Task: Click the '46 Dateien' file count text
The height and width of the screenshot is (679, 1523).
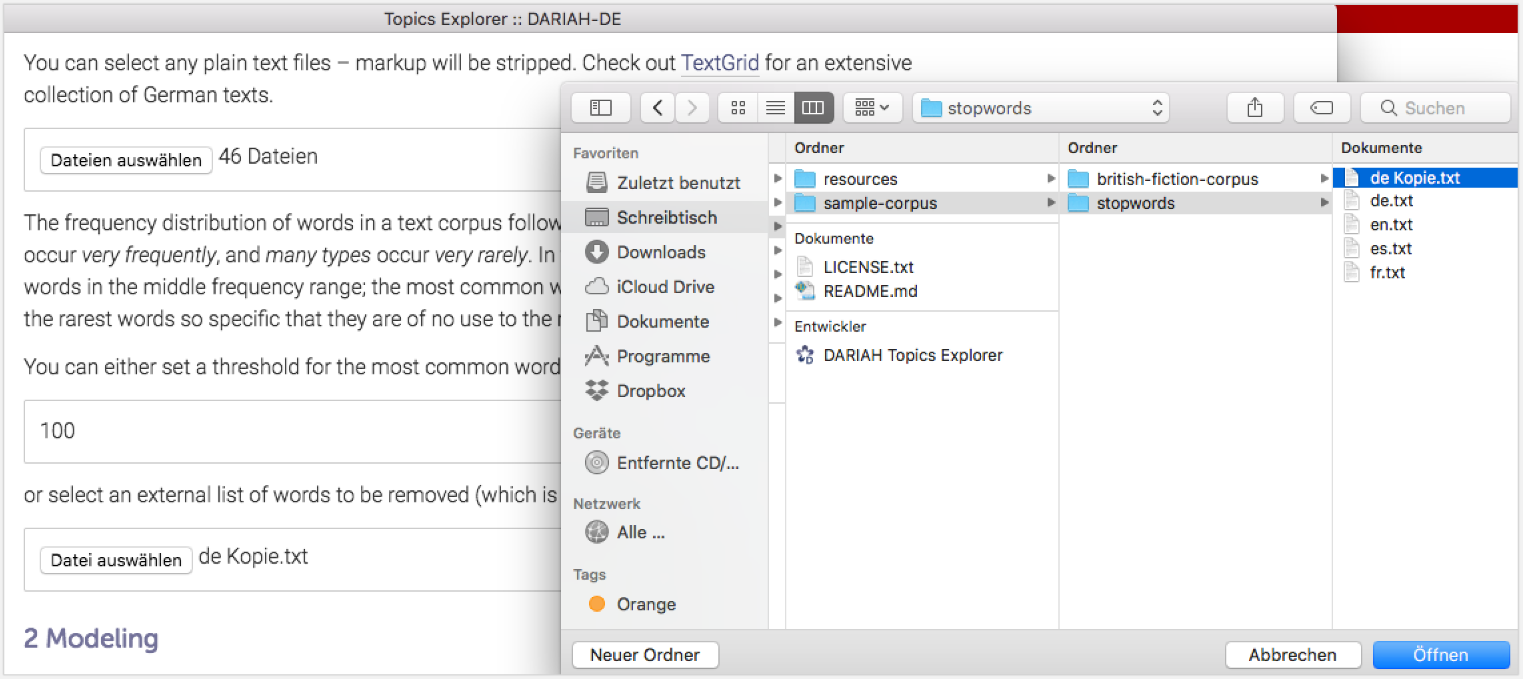Action: coord(268,157)
